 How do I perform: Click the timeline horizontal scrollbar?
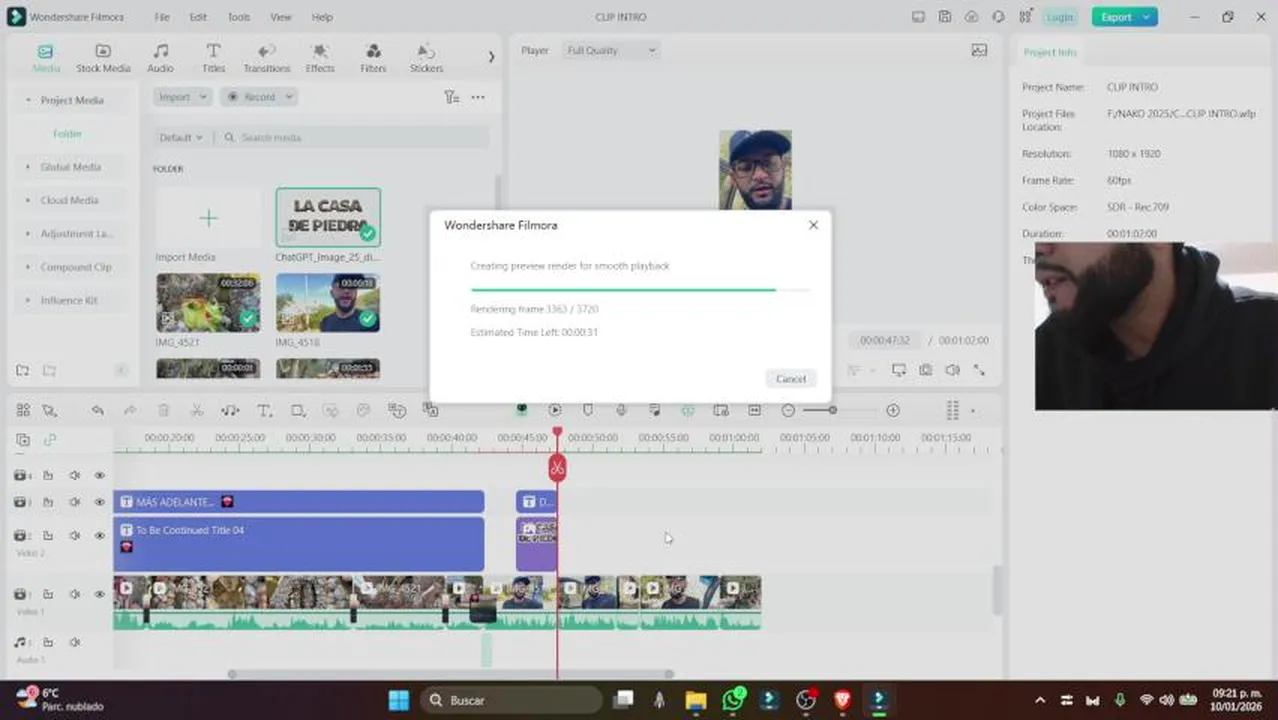tap(452, 674)
